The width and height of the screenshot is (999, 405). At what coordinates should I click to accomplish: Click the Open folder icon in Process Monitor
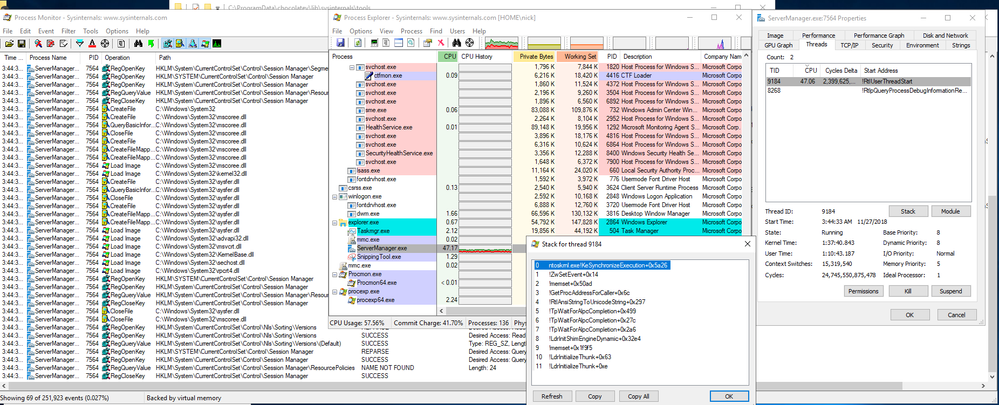(8, 44)
